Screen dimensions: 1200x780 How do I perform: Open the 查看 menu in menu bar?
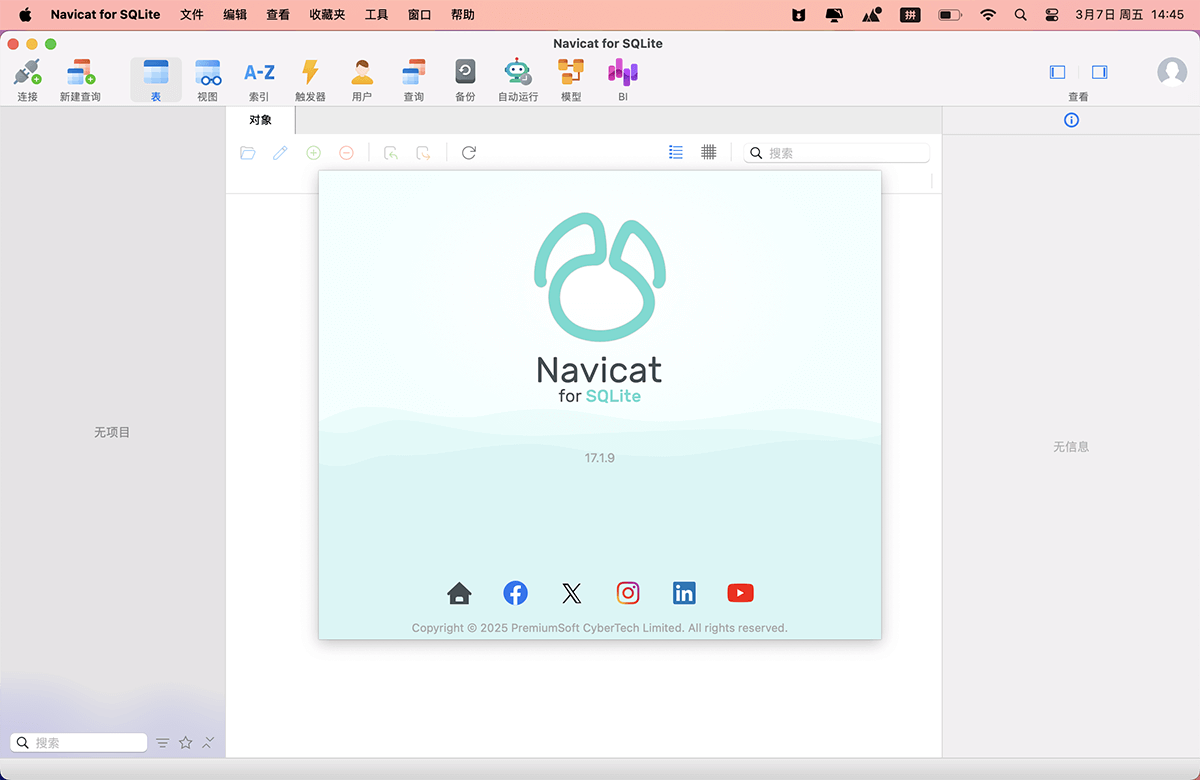tap(278, 15)
